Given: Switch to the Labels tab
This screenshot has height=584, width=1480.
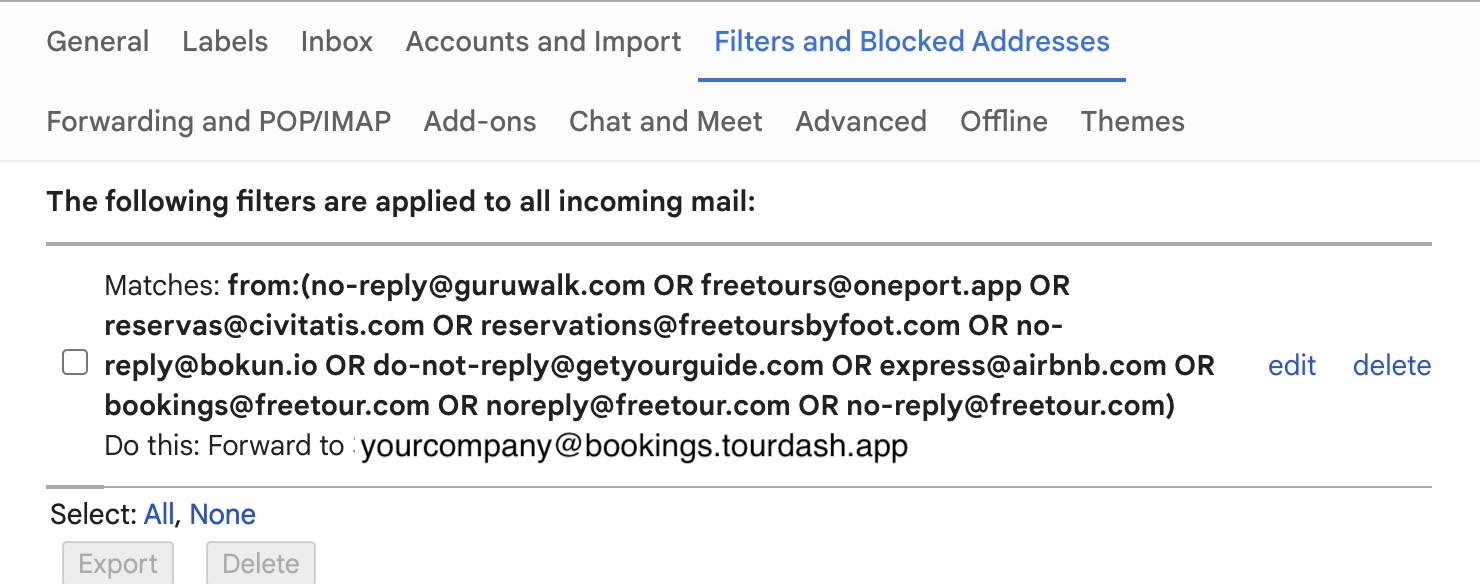Looking at the screenshot, I should [225, 42].
